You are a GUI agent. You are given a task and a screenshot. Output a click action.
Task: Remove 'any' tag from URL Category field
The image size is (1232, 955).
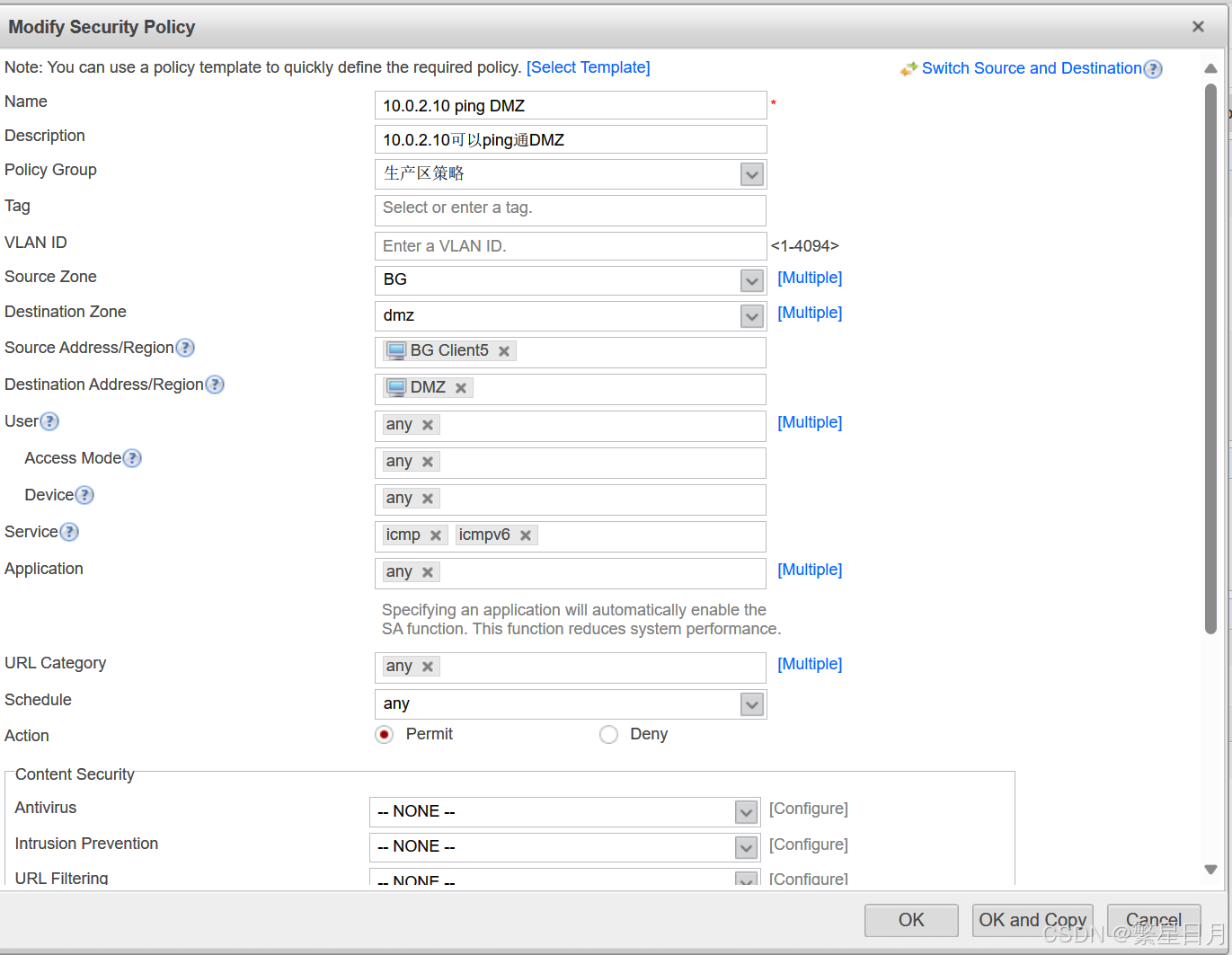tap(428, 667)
